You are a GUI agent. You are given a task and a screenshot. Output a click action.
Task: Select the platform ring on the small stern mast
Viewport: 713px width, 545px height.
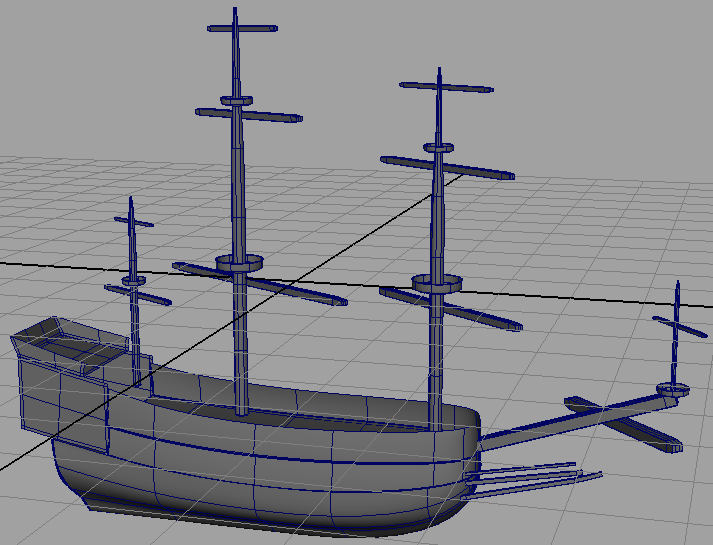(134, 280)
